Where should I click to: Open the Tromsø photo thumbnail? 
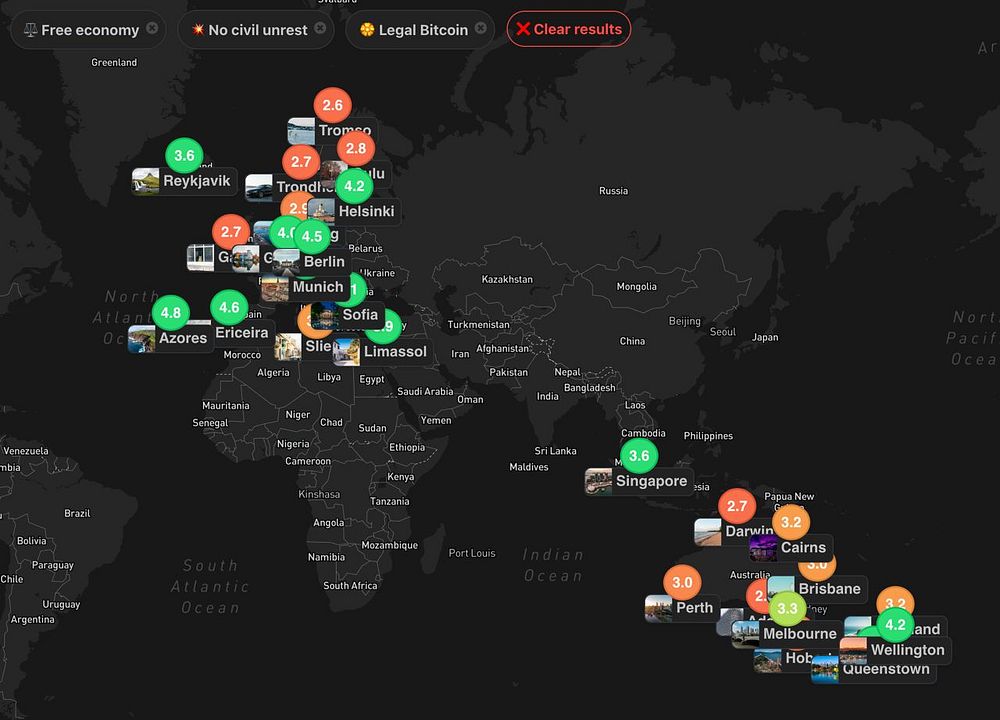coord(301,131)
